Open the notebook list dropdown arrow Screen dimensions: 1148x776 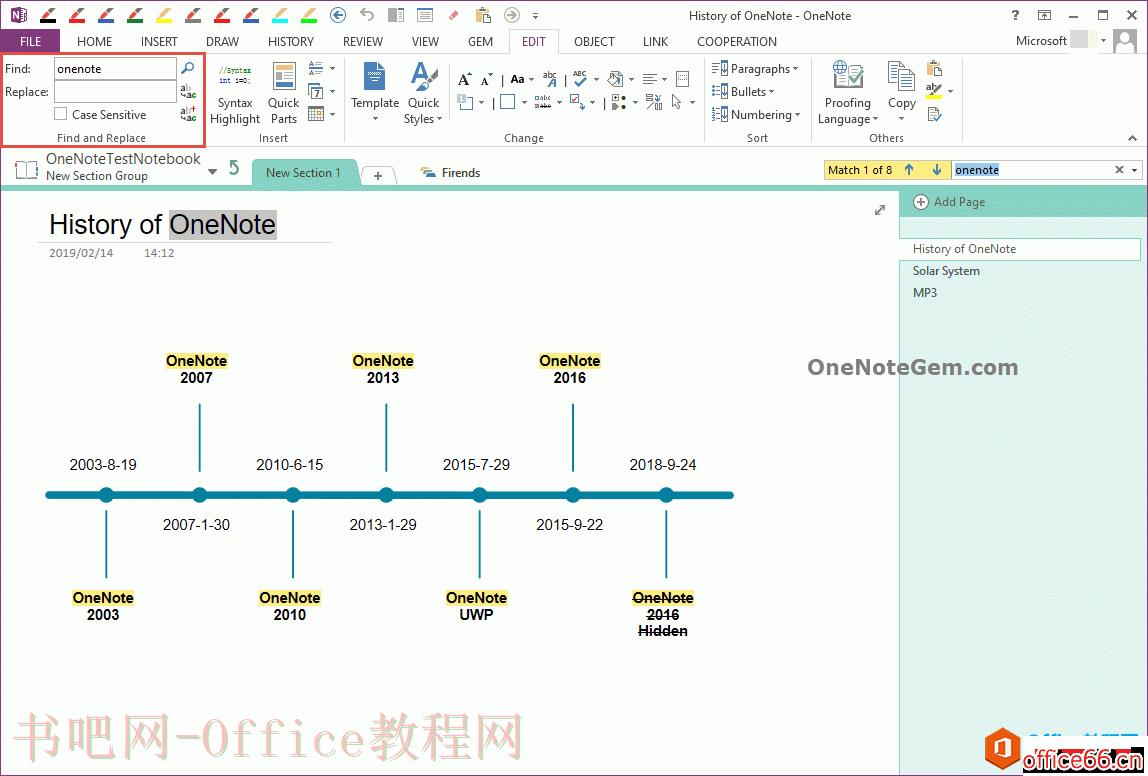click(212, 171)
